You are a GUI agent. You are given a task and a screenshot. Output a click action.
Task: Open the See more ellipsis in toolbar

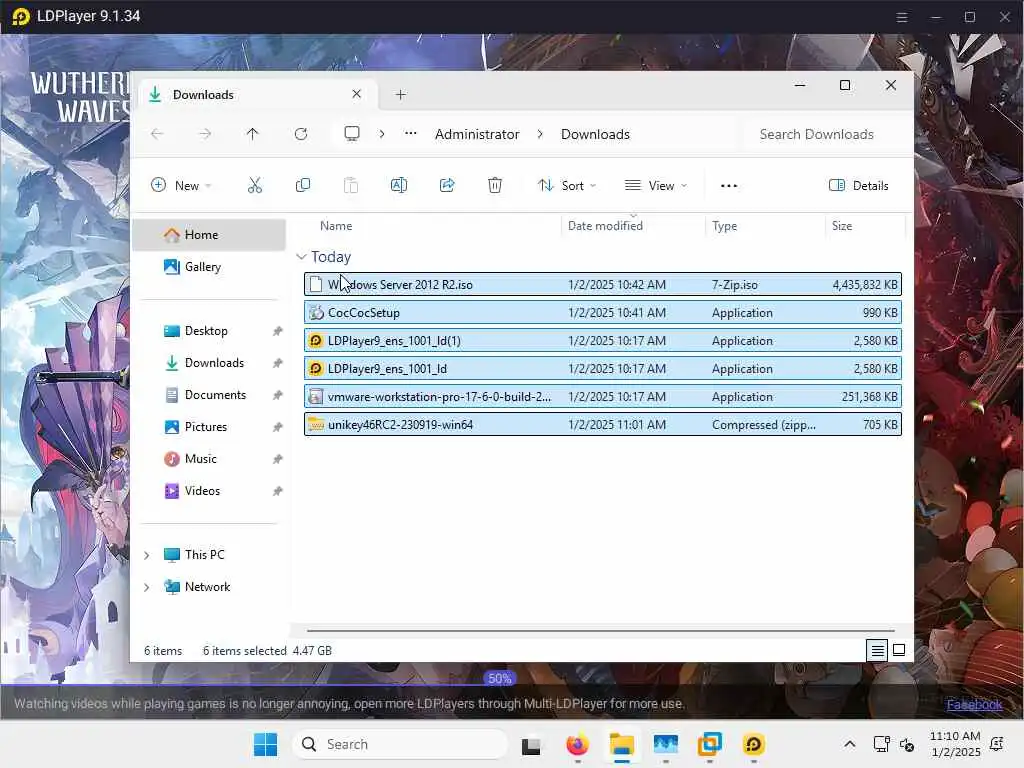[x=729, y=185]
